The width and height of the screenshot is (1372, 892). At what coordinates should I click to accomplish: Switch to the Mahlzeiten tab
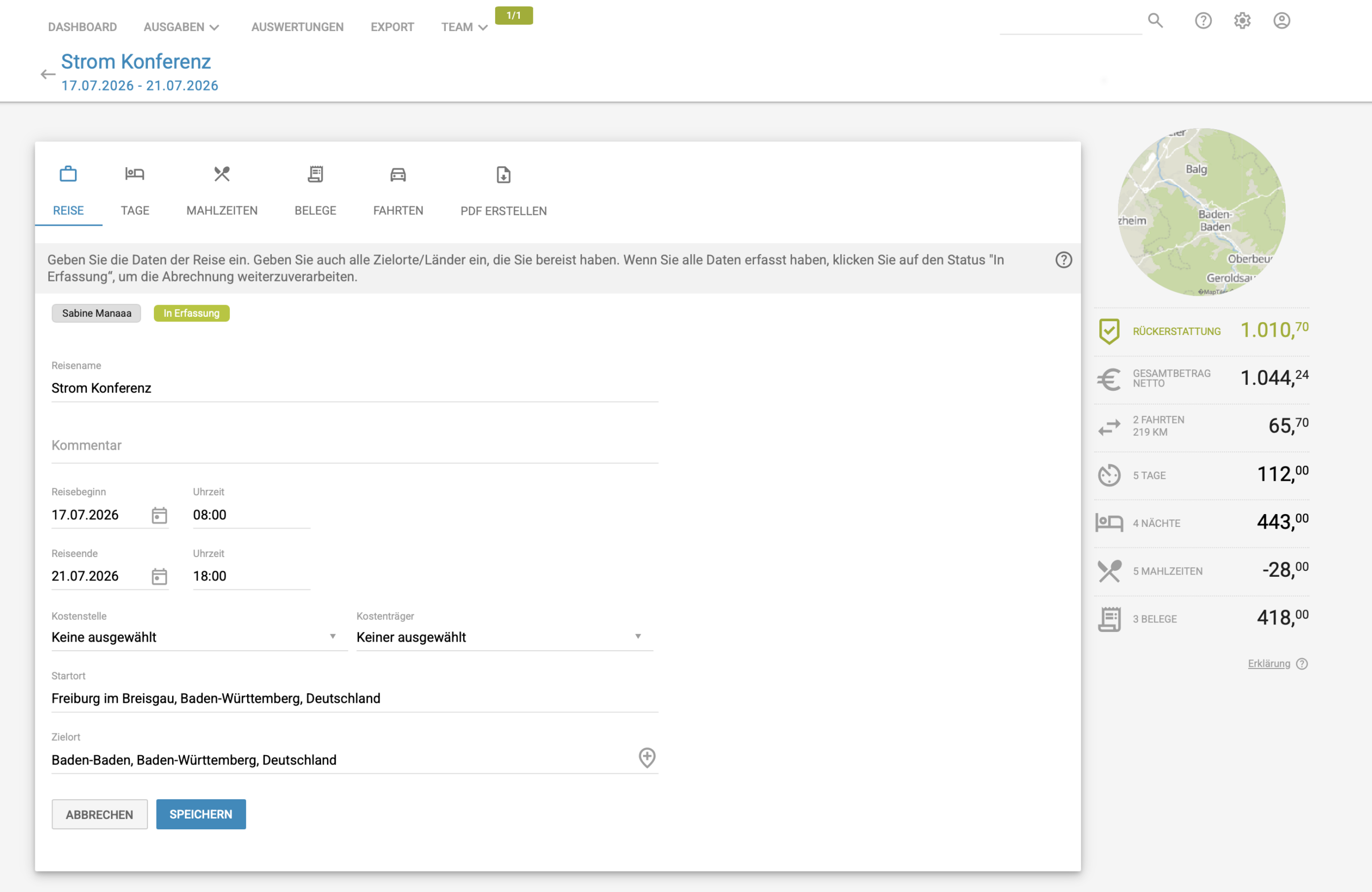tap(222, 190)
